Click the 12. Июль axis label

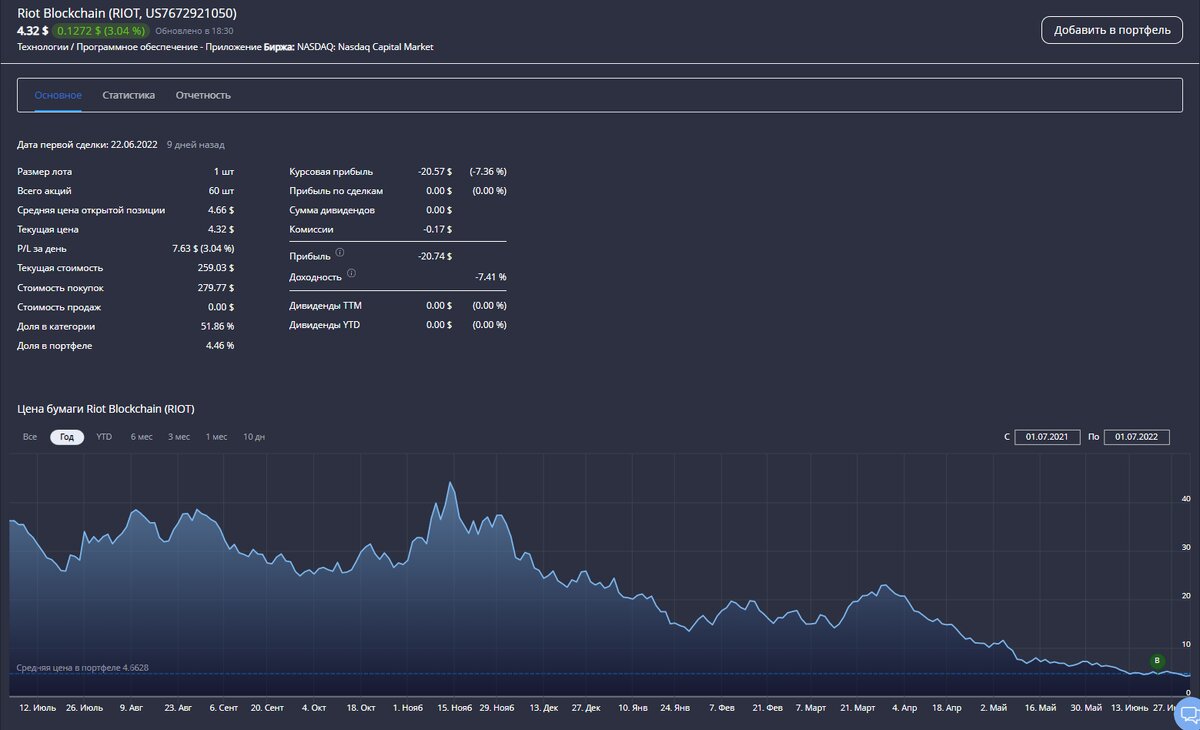point(38,707)
